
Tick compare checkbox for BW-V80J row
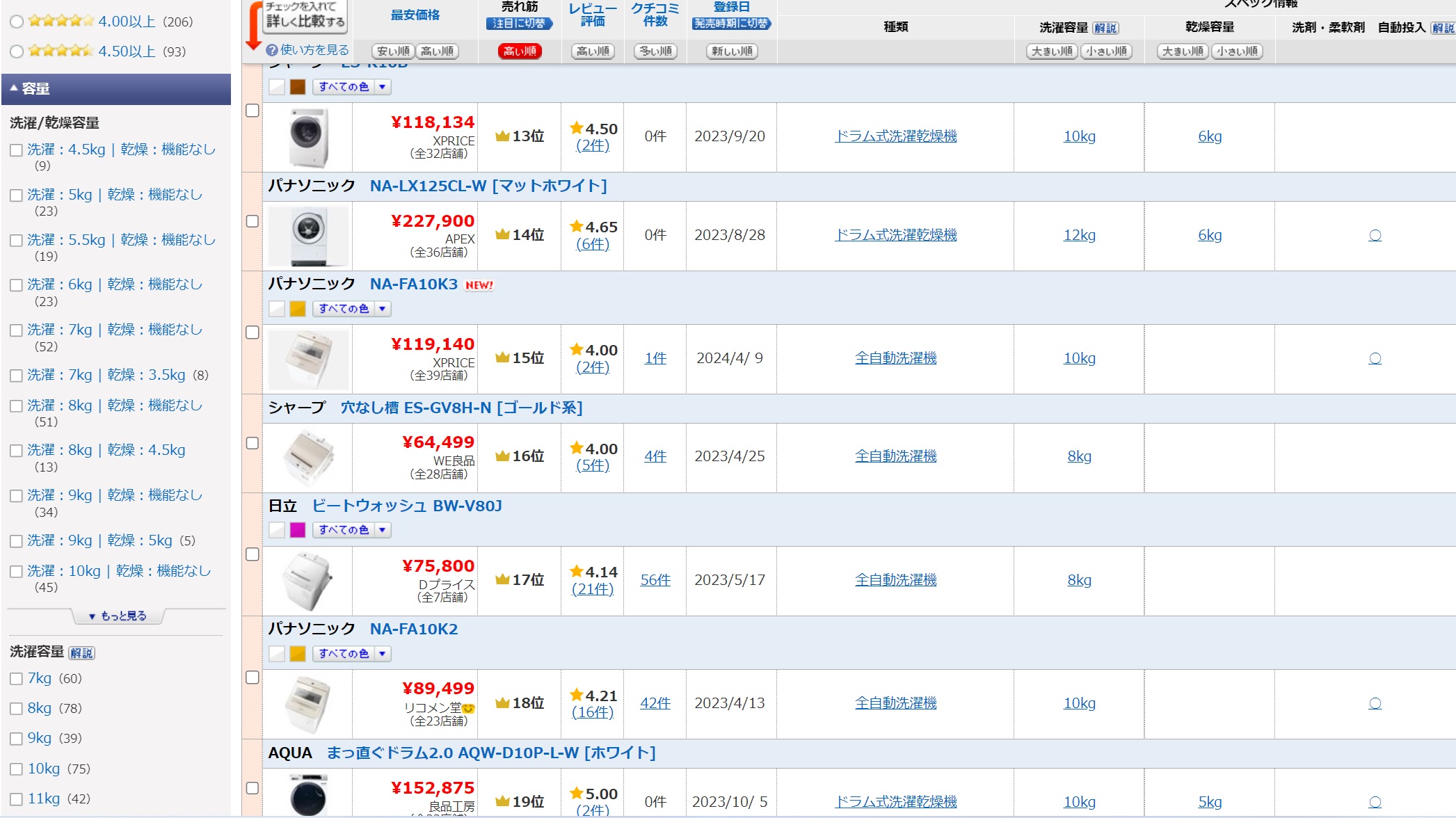point(253,554)
